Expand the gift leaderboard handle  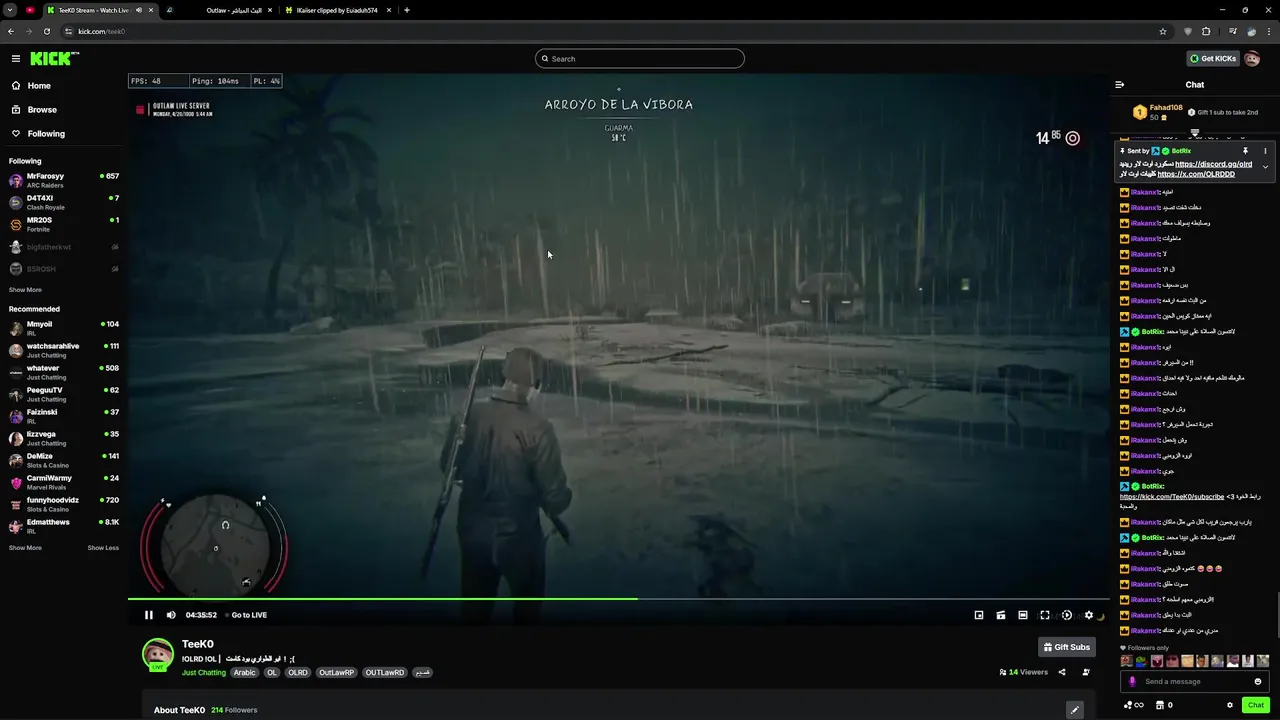coord(1195,132)
